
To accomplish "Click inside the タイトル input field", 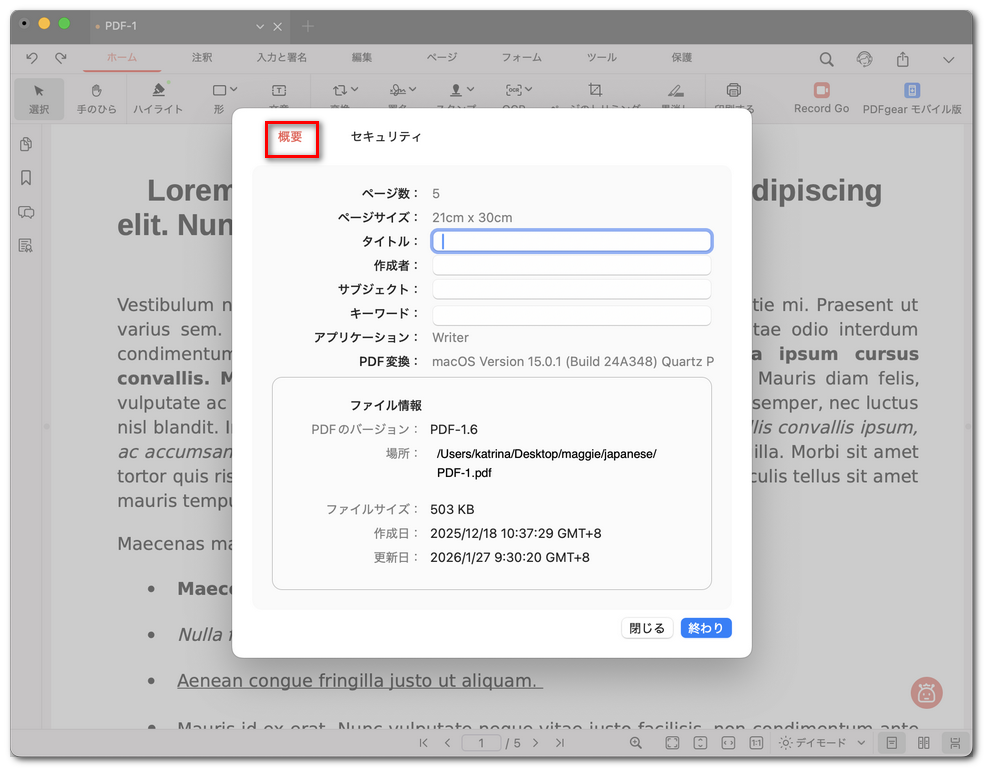I will (570, 240).
